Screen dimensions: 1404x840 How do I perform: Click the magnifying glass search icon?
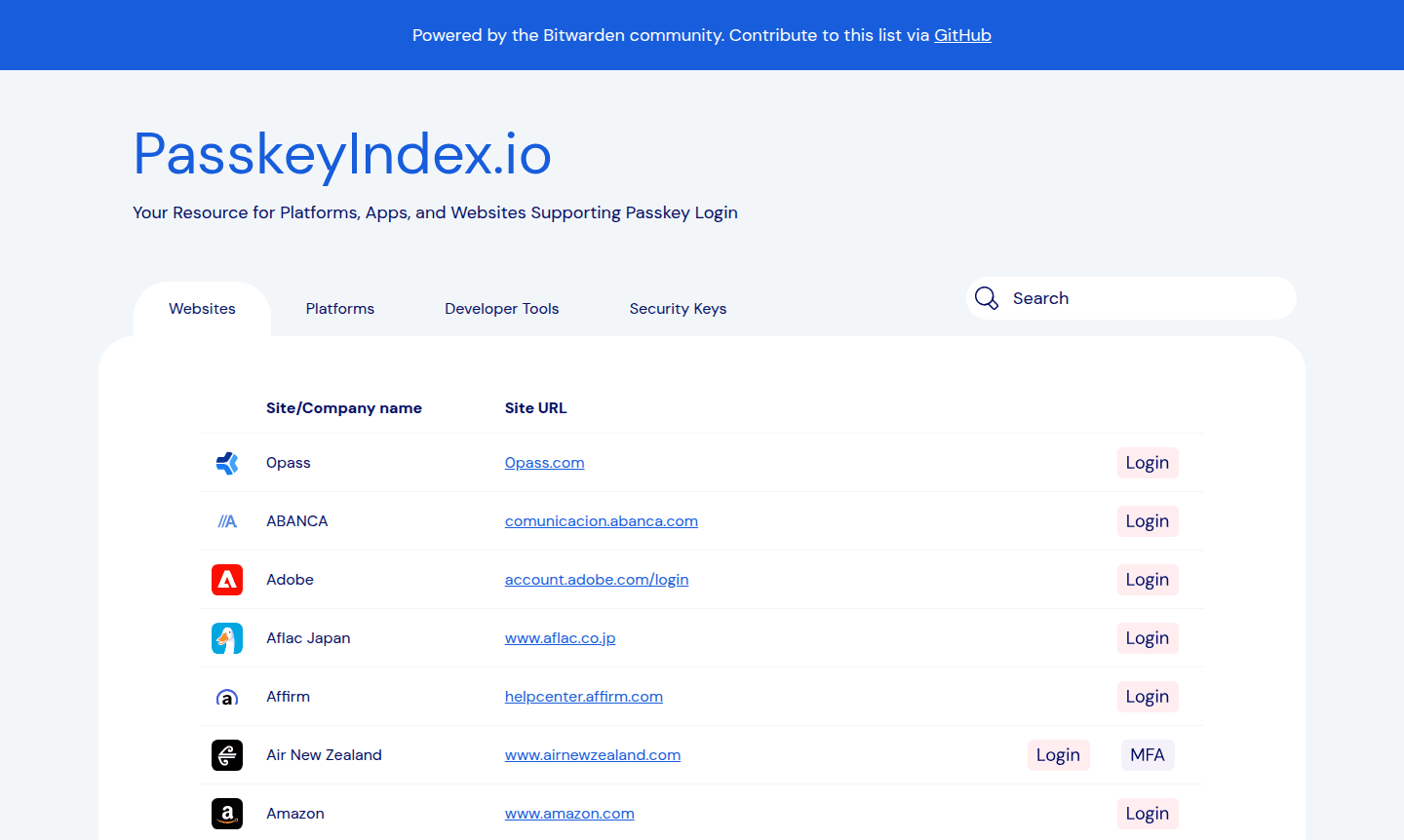987,298
